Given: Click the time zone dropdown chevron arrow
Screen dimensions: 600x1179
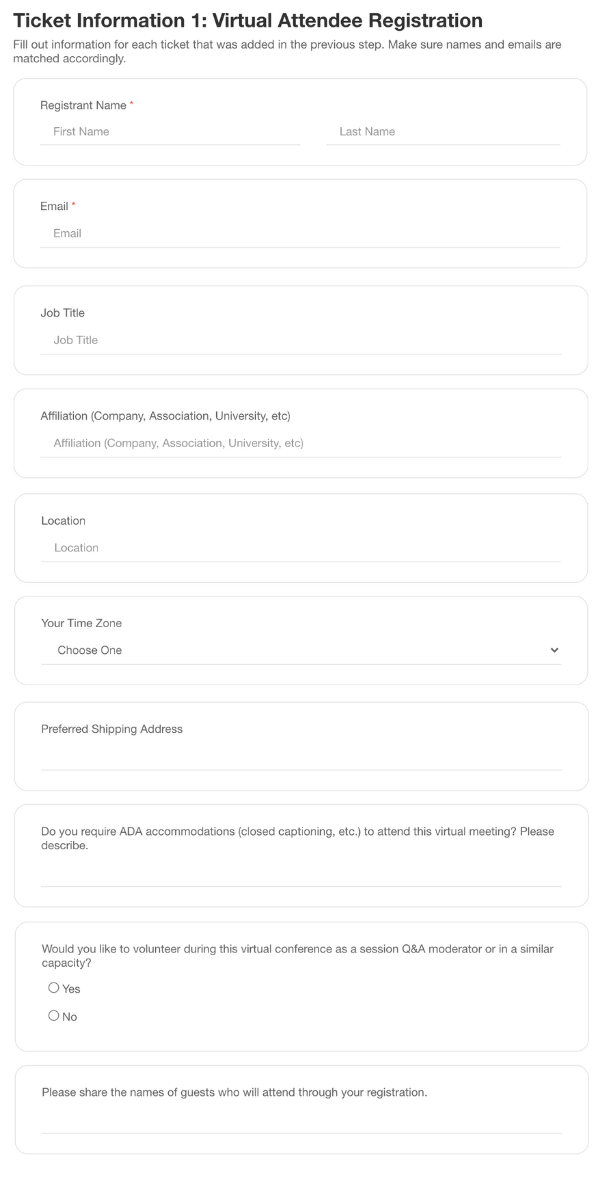Looking at the screenshot, I should [555, 650].
